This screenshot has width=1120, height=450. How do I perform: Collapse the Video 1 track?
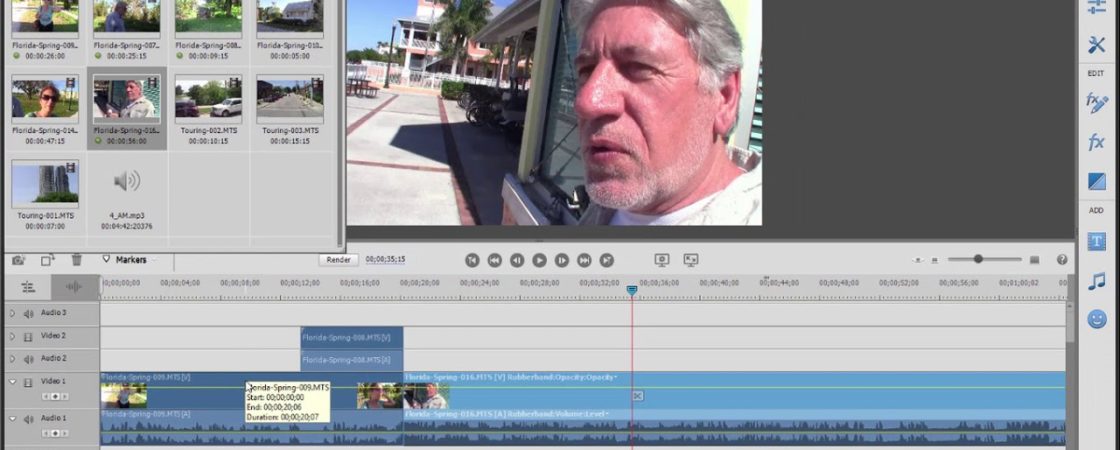[12, 382]
